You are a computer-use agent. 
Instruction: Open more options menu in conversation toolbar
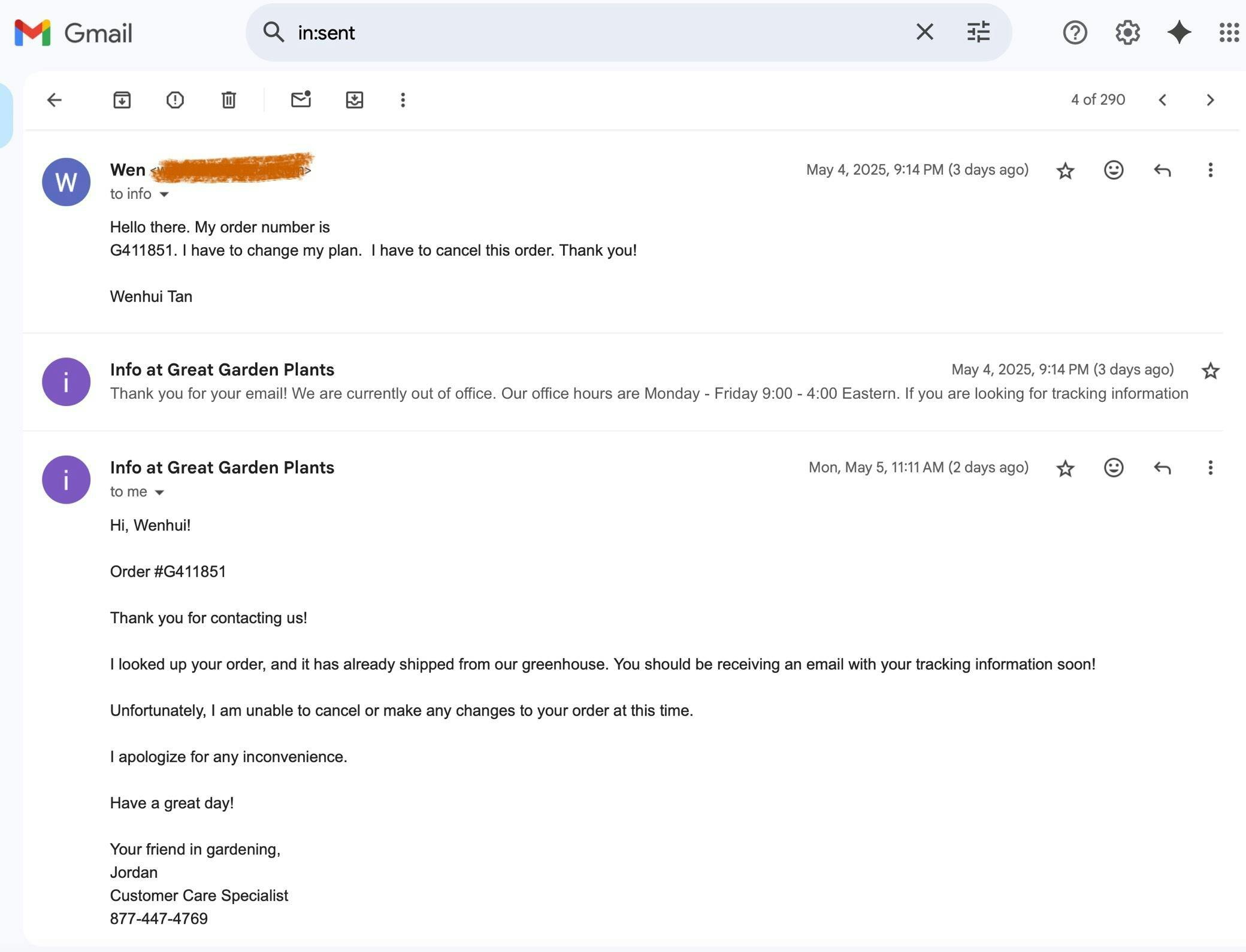403,100
